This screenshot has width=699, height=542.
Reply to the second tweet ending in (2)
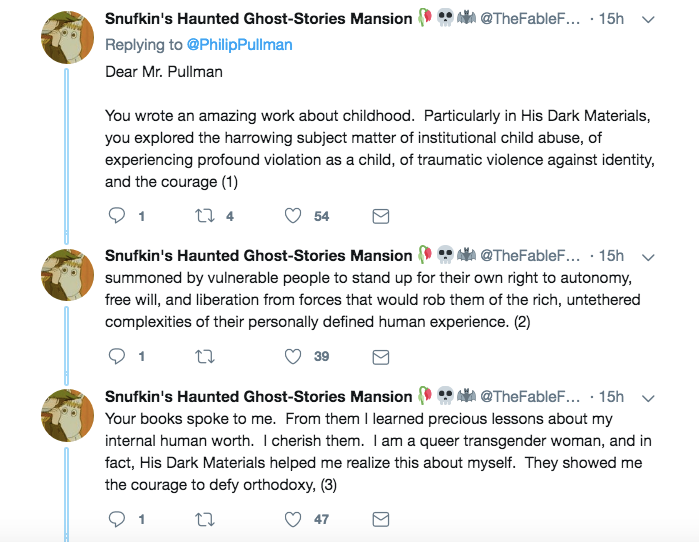116,356
